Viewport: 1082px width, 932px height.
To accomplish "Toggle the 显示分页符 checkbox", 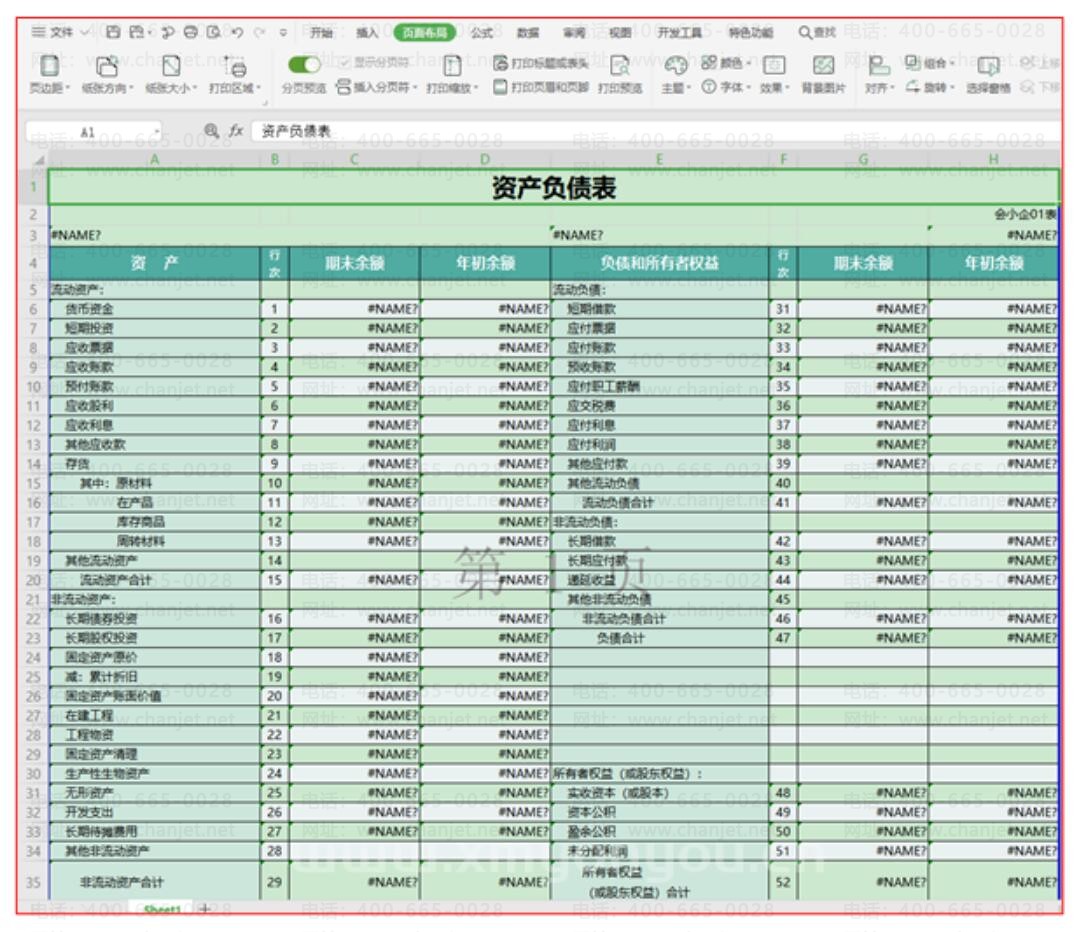I will click(374, 62).
